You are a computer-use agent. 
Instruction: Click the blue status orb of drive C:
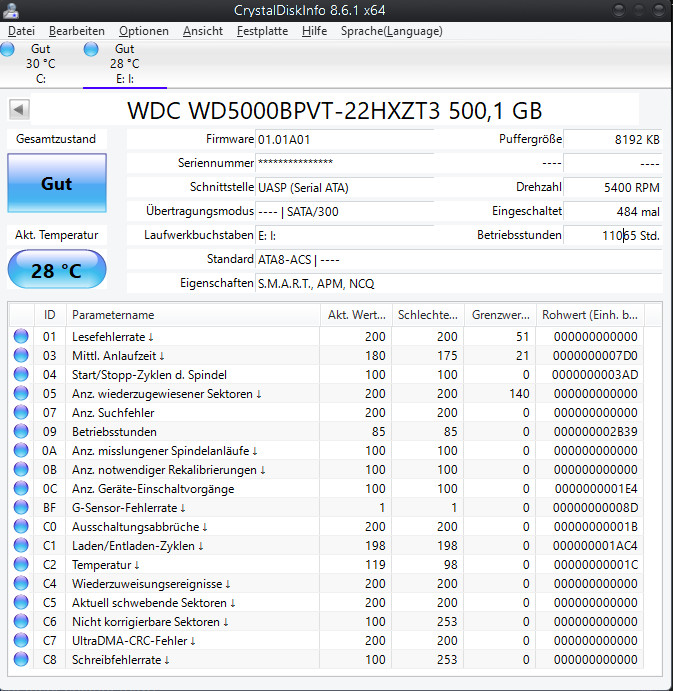click(x=7, y=49)
